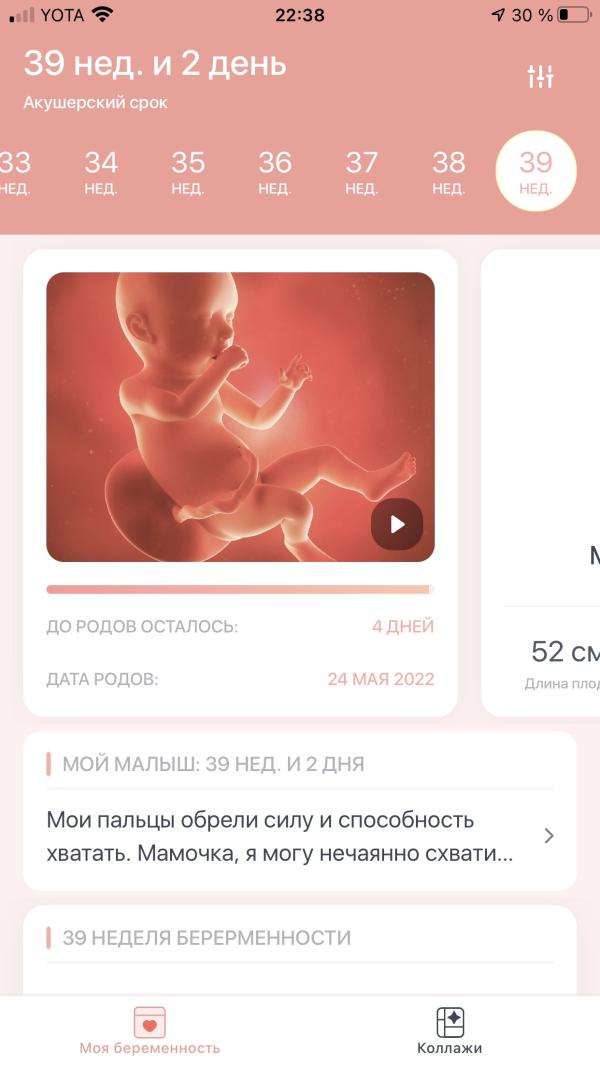Screen dimensions: 600x1066
Task: Select week 37 in week strip
Action: point(361,172)
